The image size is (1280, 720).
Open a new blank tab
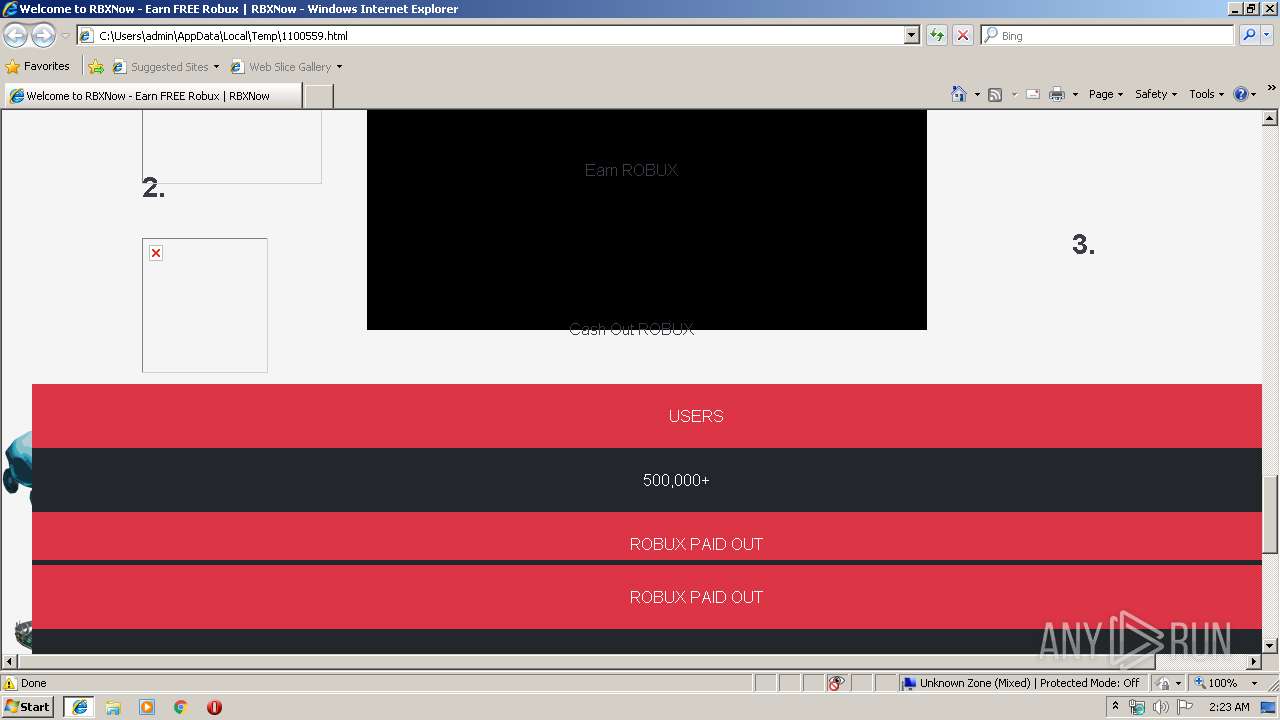(x=318, y=96)
